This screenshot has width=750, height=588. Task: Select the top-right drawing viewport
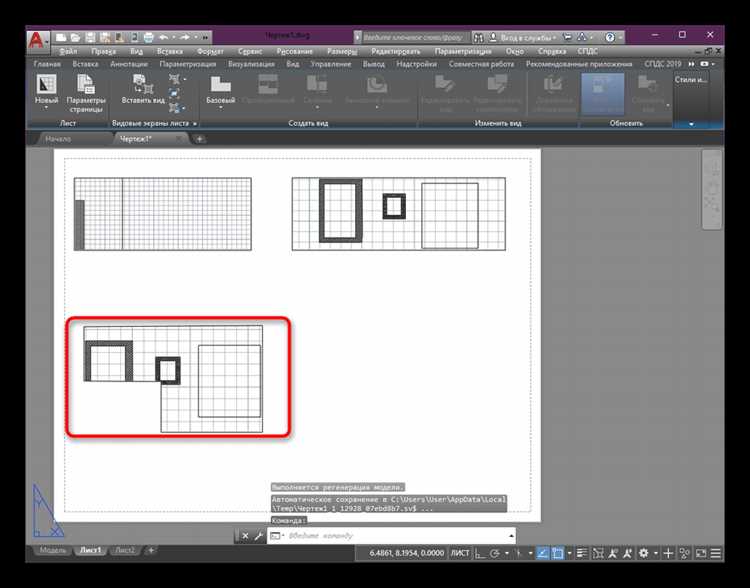click(x=398, y=214)
